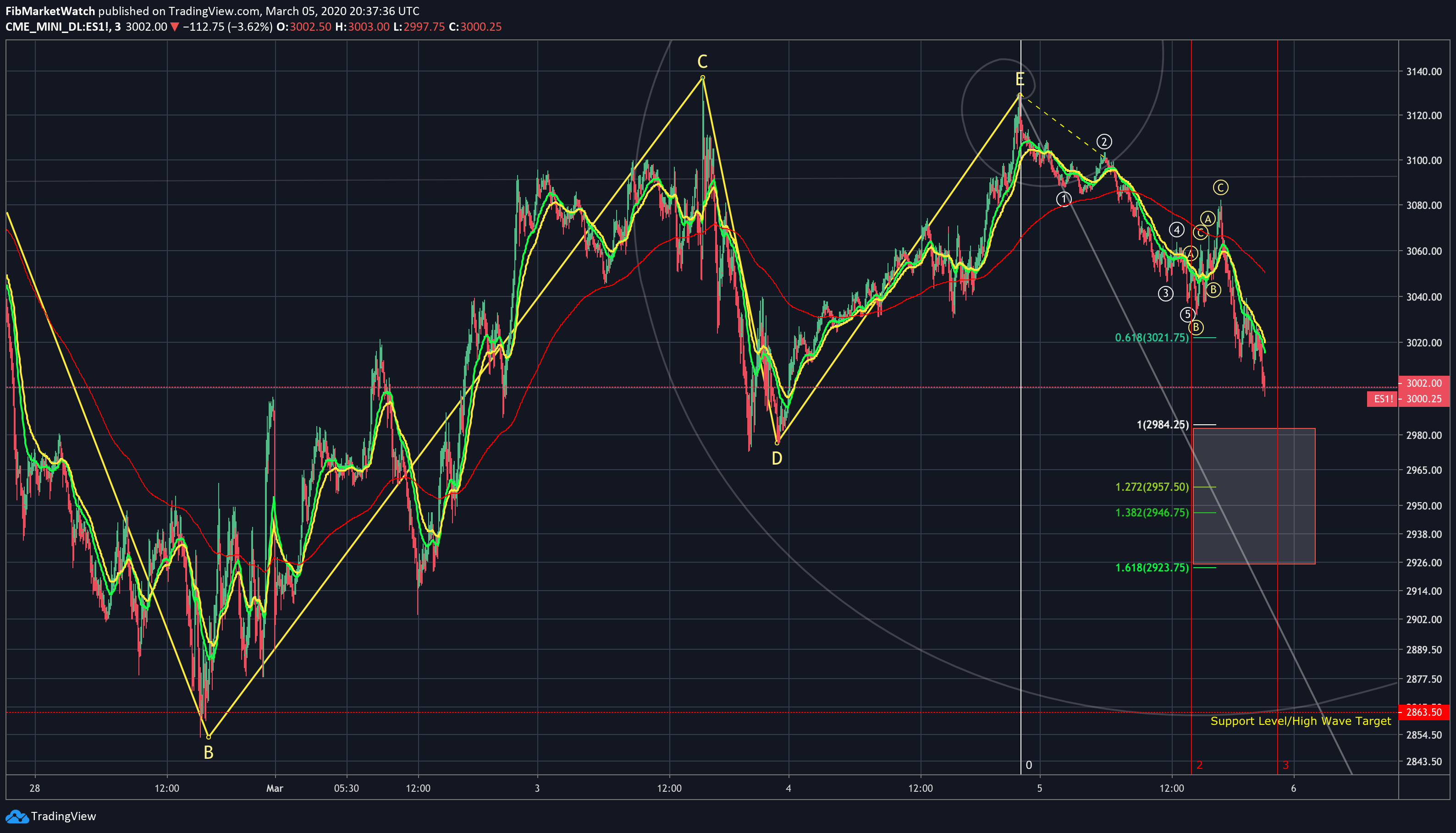Click the 1(2984.25) Fibonacci level label

(1163, 424)
